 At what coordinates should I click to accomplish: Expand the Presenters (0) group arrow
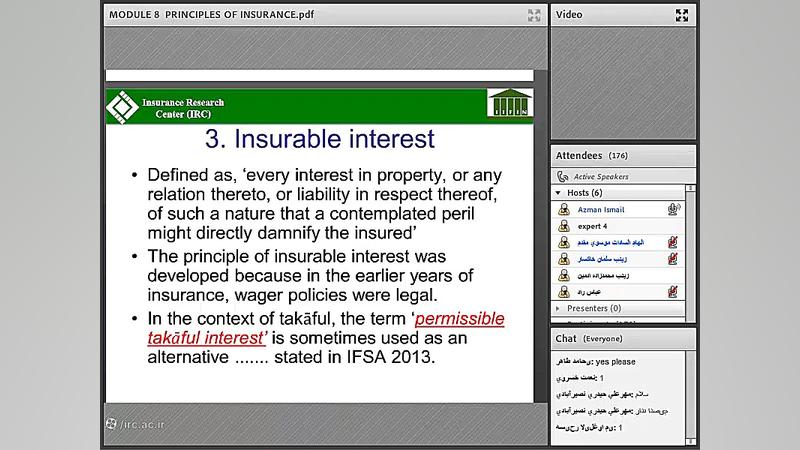pyautogui.click(x=558, y=308)
